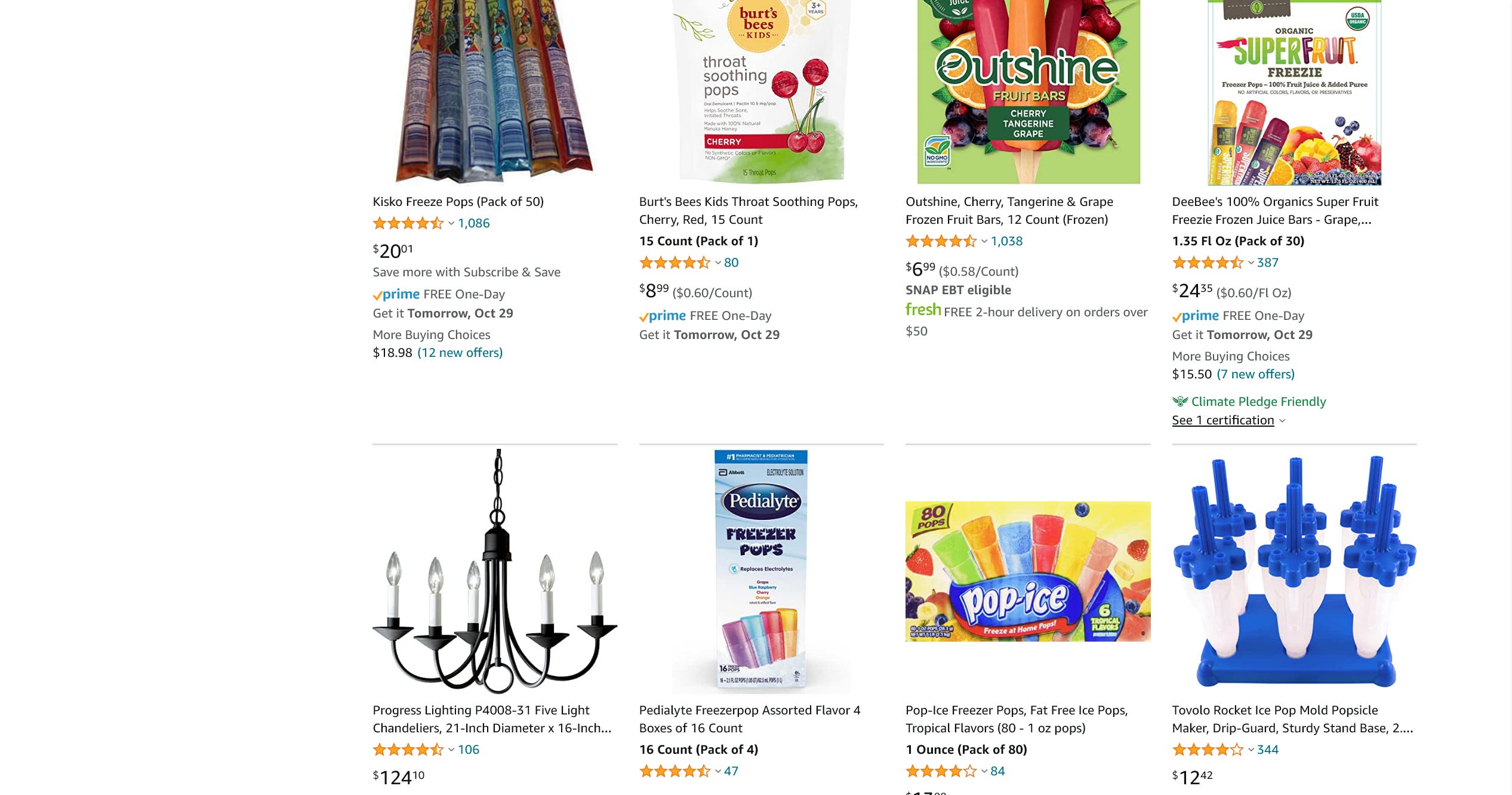
Task: Open the 12 new offers link
Action: [x=460, y=353]
